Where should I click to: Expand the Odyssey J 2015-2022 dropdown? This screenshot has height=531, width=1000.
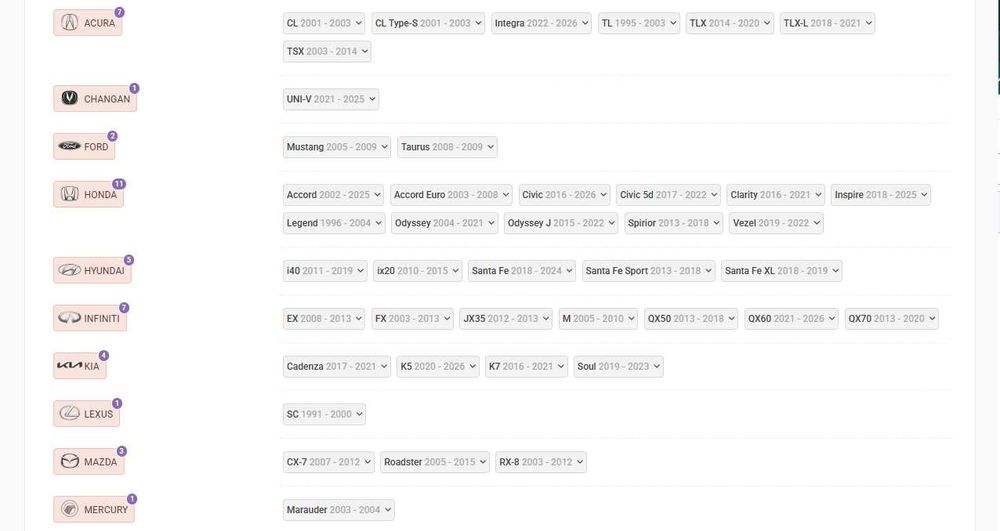coord(561,223)
